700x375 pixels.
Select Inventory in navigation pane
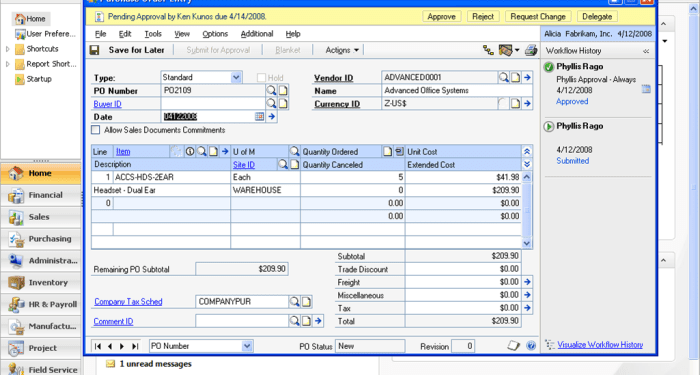[41, 283]
